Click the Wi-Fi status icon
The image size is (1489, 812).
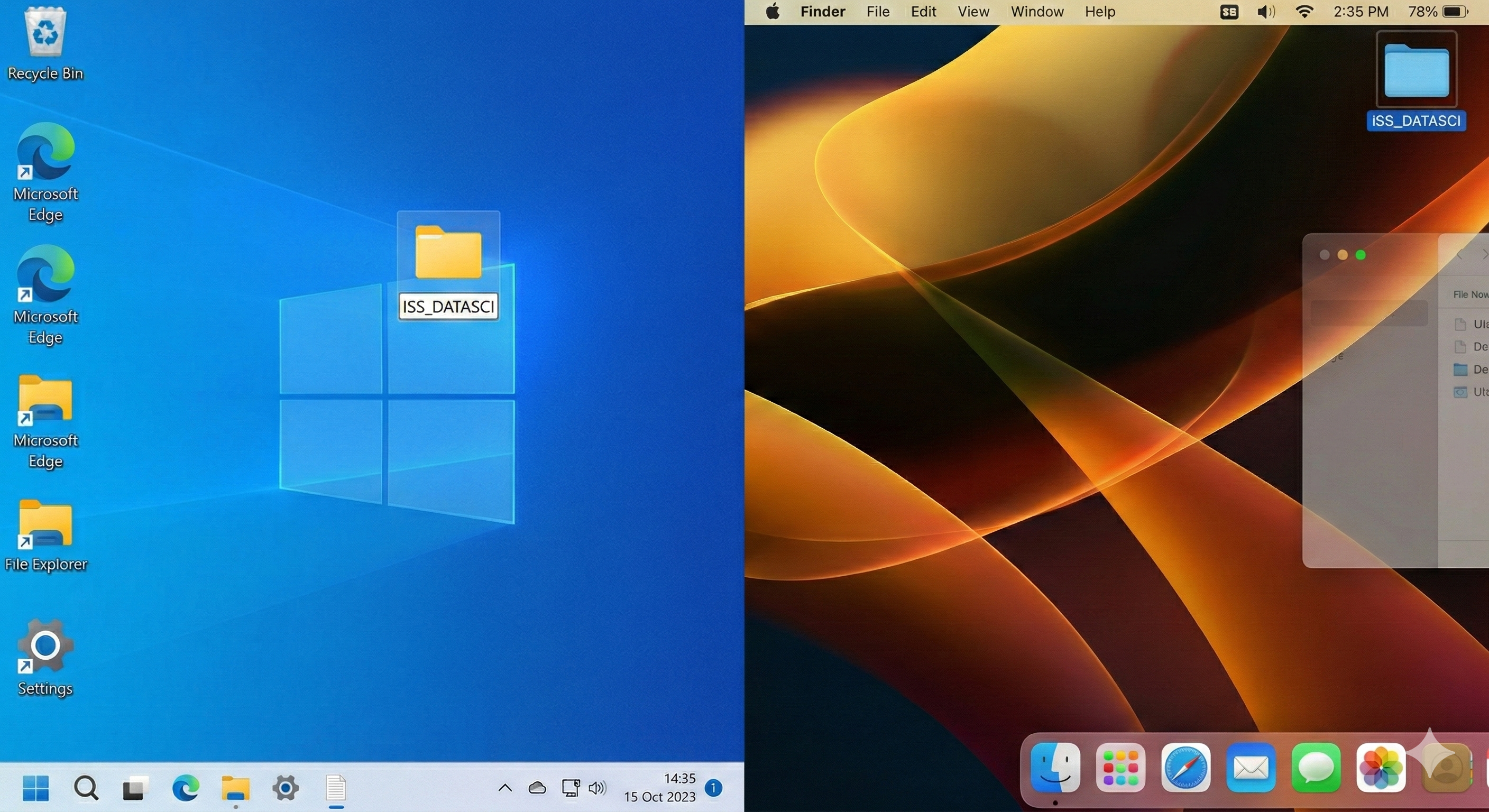1304,12
